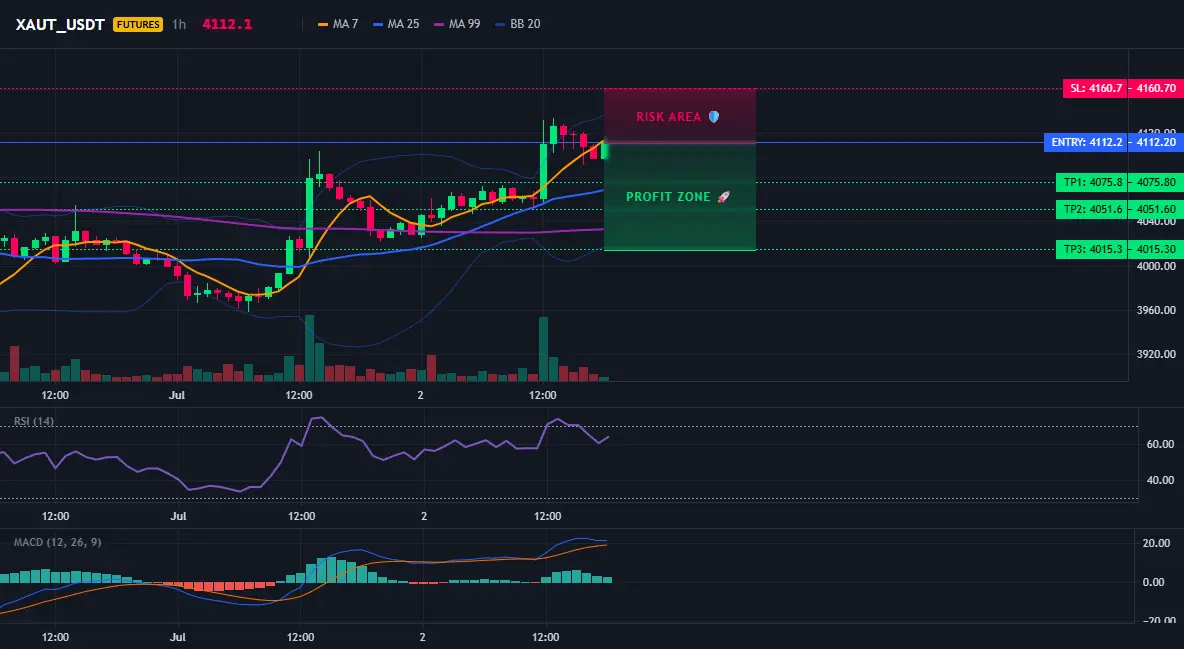Screen dimensions: 1184x649
Task: Click the RISK AREA label
Action: (x=668, y=117)
